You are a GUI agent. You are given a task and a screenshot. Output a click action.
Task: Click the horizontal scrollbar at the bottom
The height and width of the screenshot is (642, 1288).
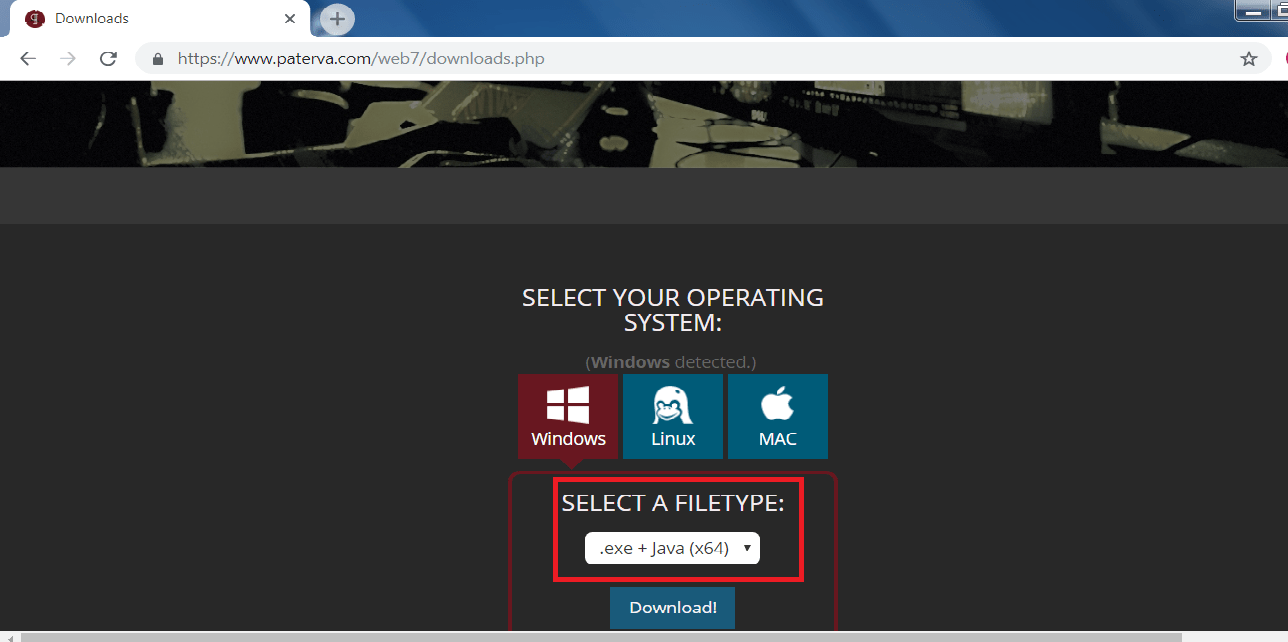tap(600, 636)
